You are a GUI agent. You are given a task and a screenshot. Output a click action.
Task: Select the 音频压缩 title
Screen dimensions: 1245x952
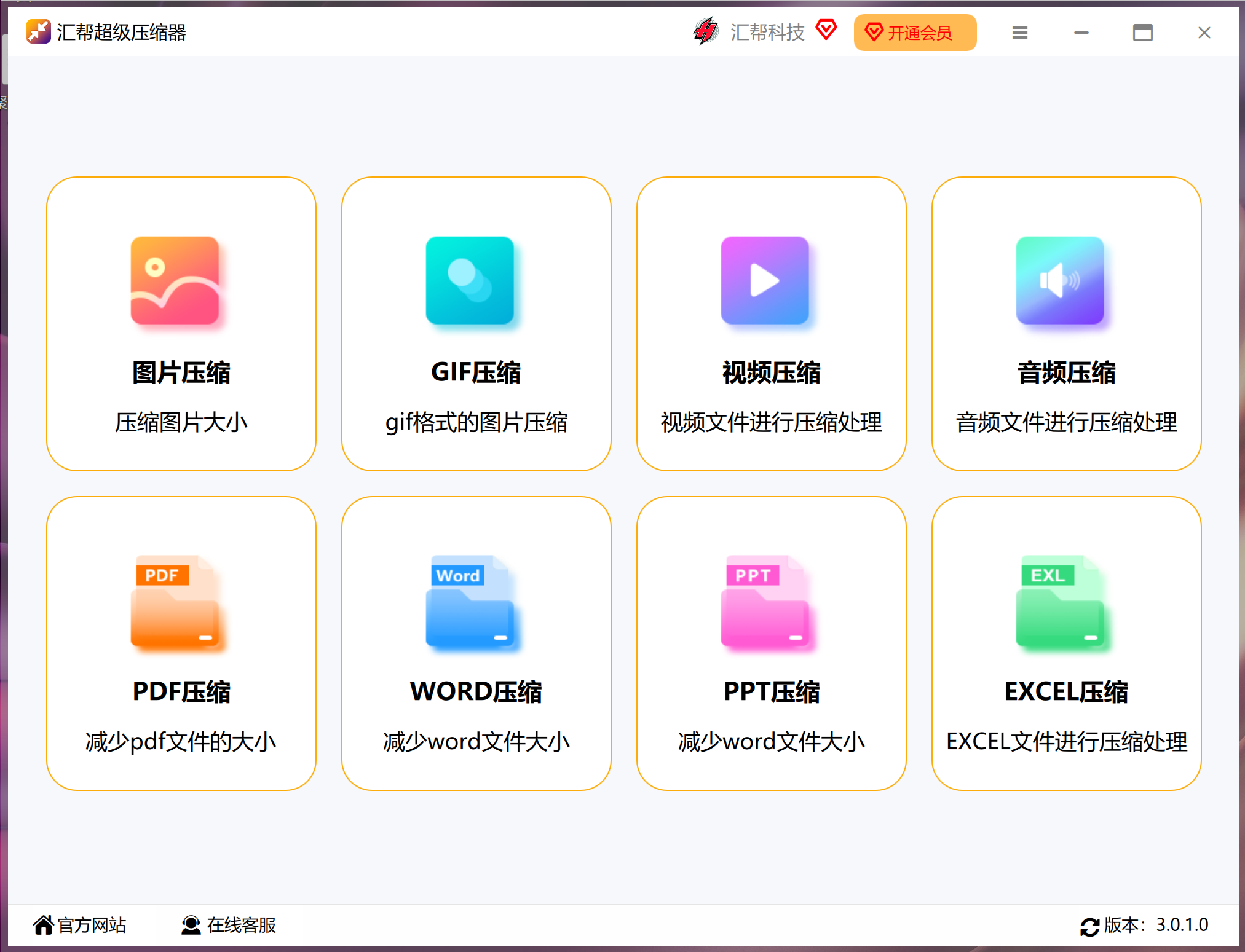[1067, 372]
